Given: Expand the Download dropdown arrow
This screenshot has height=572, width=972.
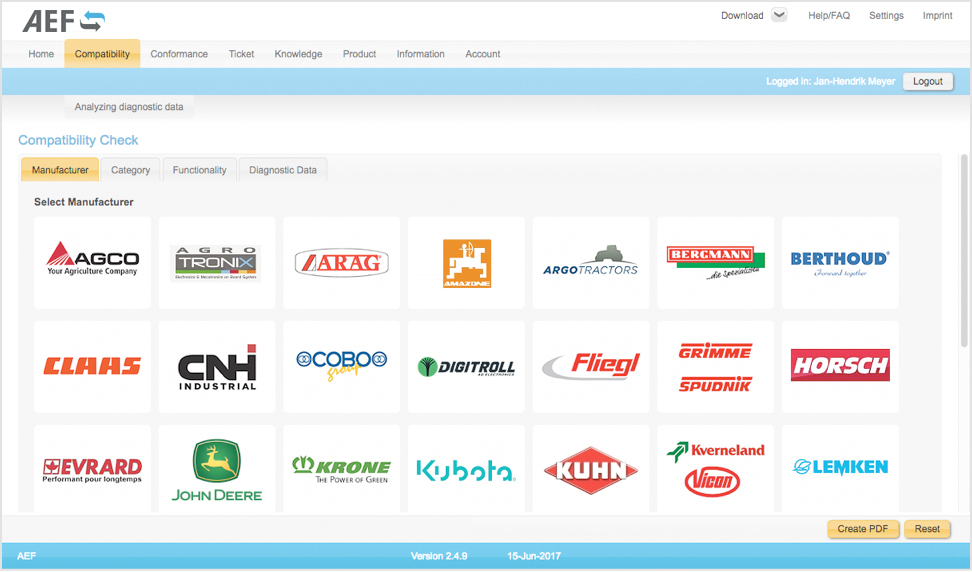Looking at the screenshot, I should point(779,15).
